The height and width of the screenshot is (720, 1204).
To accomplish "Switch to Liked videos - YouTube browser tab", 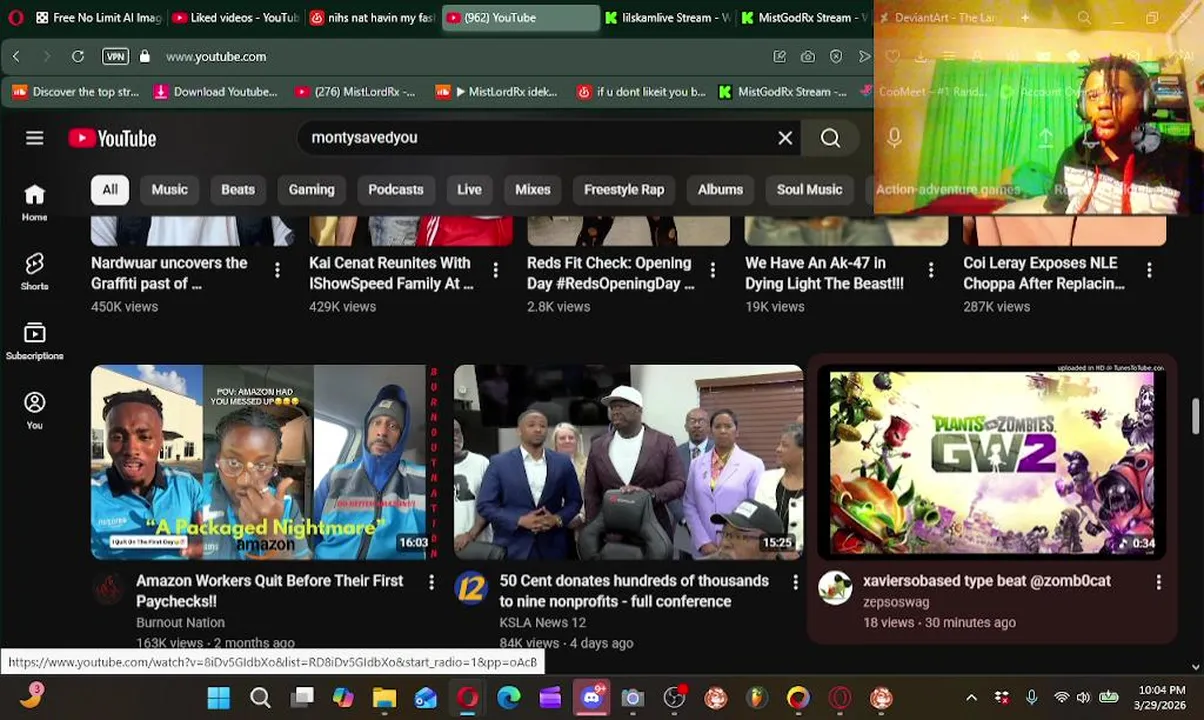I will point(235,18).
